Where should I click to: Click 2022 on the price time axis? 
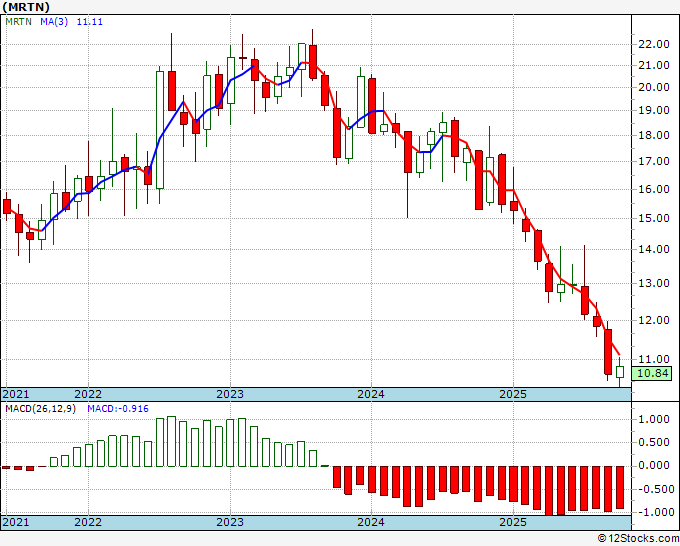pos(88,394)
